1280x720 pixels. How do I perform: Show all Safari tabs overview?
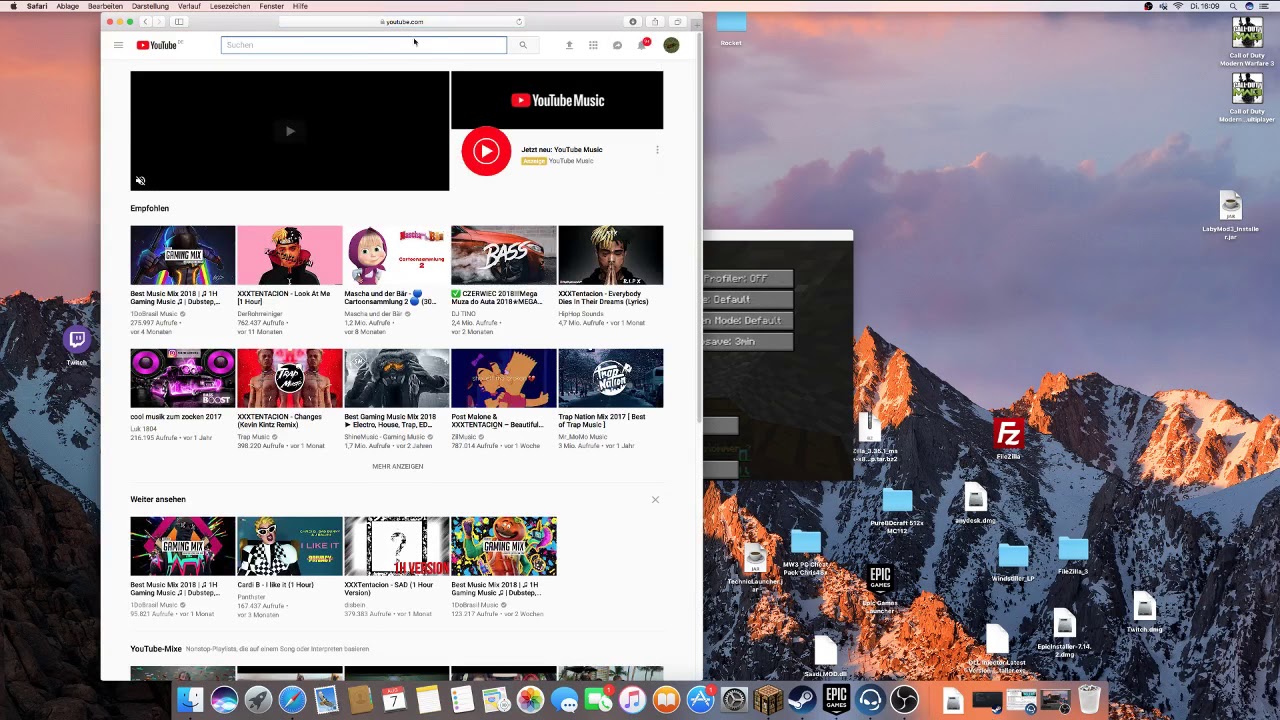point(677,21)
